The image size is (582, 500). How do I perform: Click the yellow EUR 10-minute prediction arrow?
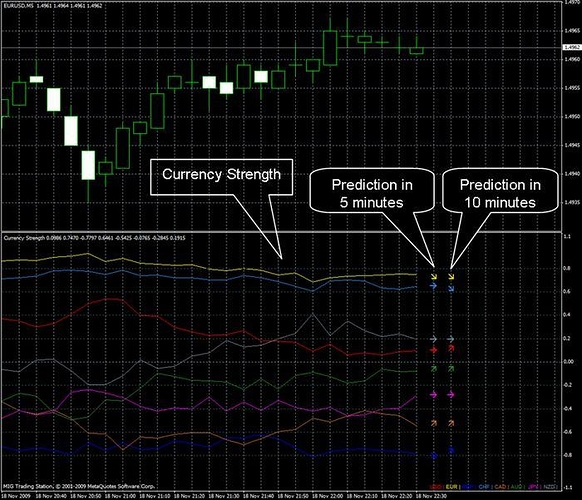[x=451, y=277]
